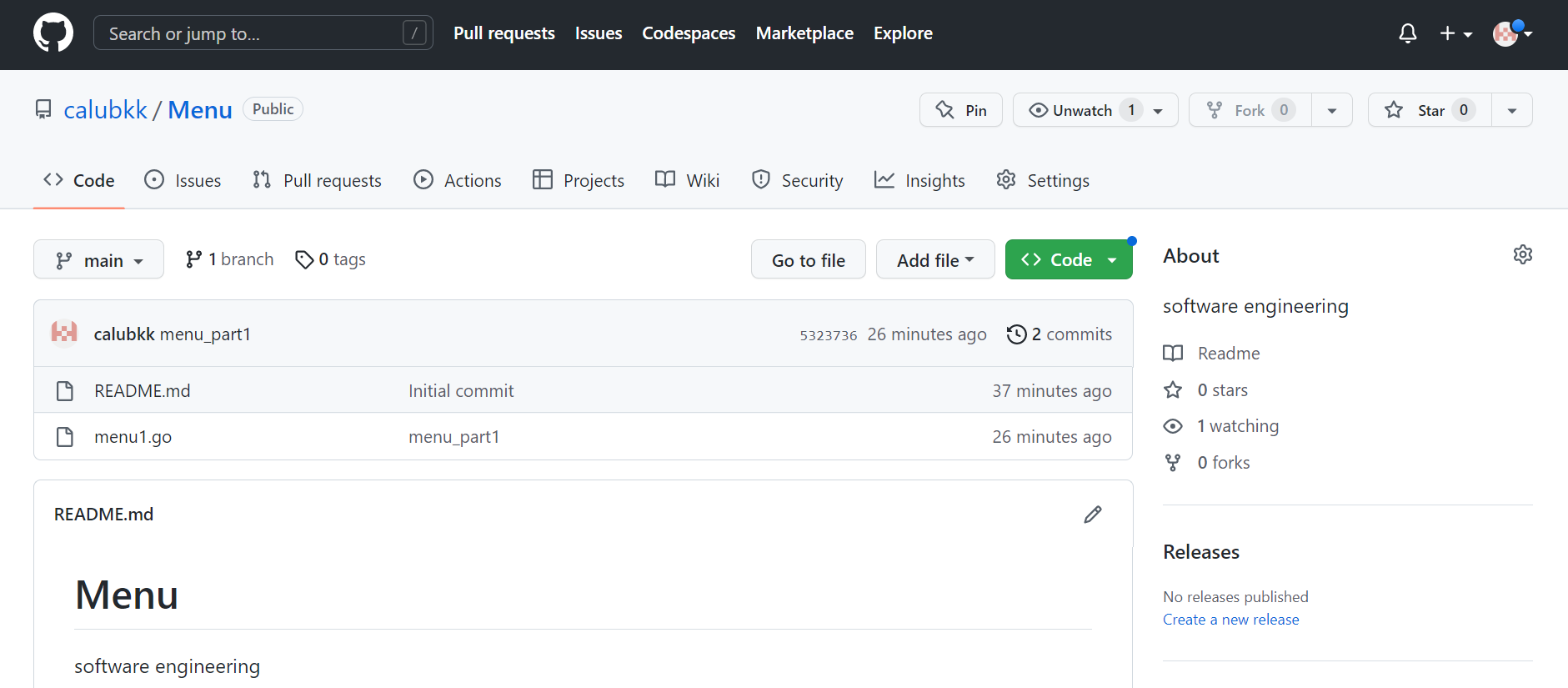
Task: Pin the Menu repository
Action: pyautogui.click(x=961, y=110)
